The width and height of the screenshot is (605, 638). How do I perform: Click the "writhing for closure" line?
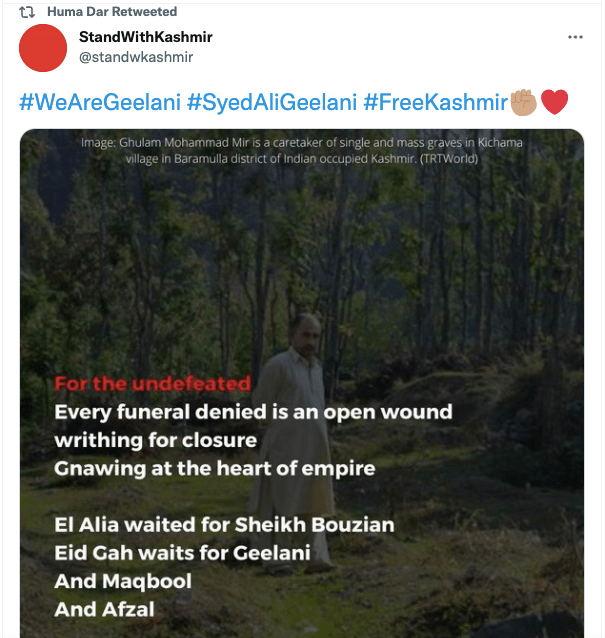pyautogui.click(x=155, y=440)
